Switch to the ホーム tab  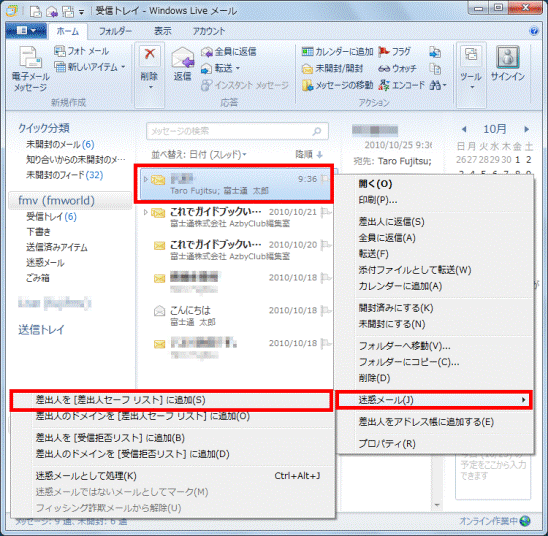pyautogui.click(x=67, y=31)
